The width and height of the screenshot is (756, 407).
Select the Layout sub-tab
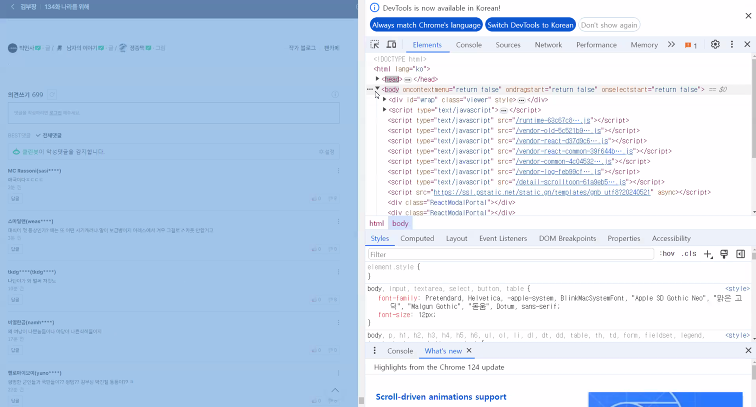click(x=457, y=238)
